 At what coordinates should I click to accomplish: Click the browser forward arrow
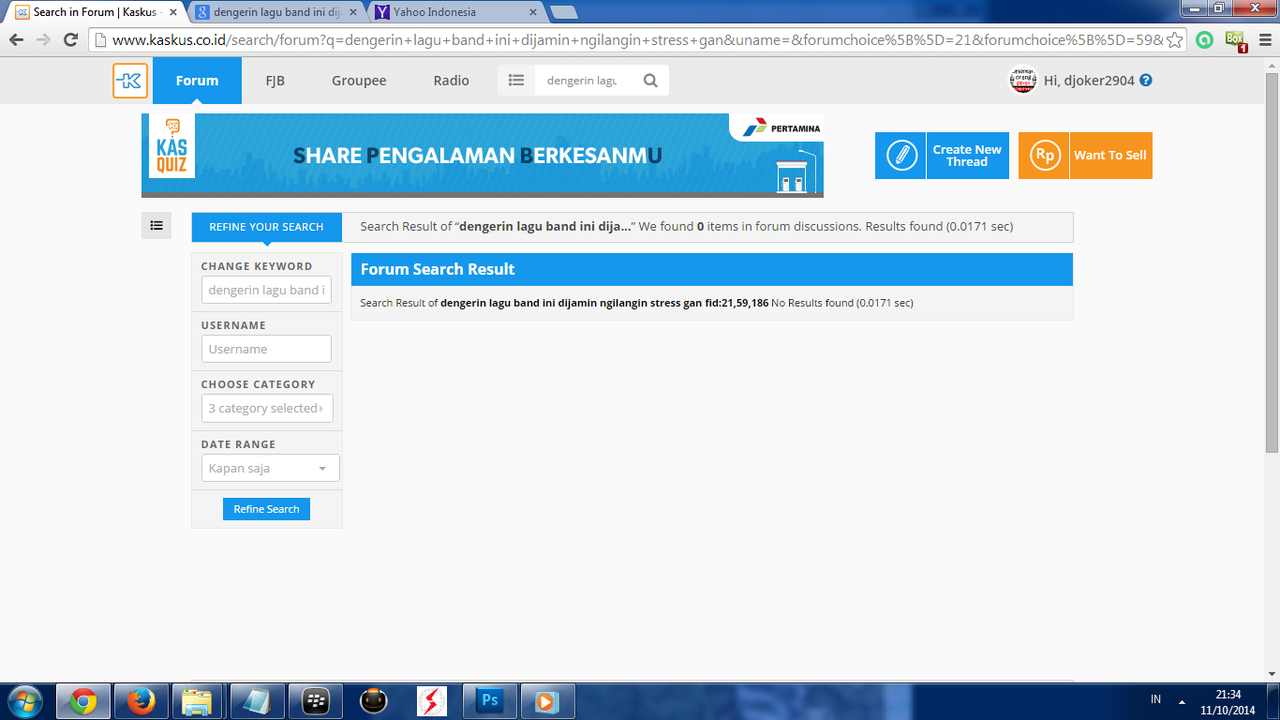(43, 40)
